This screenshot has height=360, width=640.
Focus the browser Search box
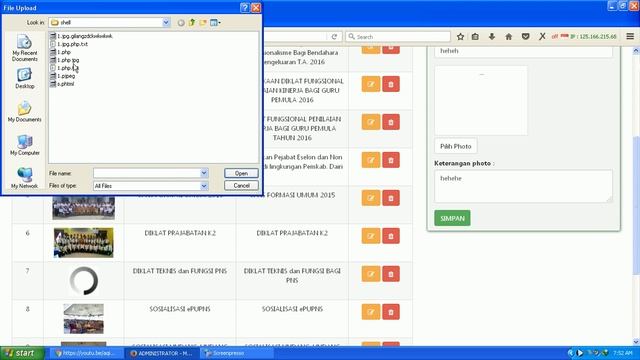(398, 37)
